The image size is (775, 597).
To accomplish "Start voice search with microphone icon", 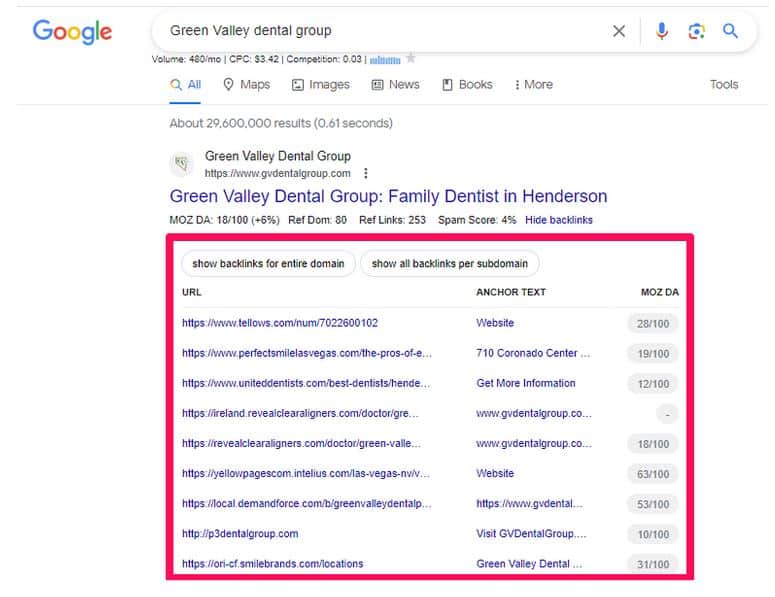I will pos(661,31).
